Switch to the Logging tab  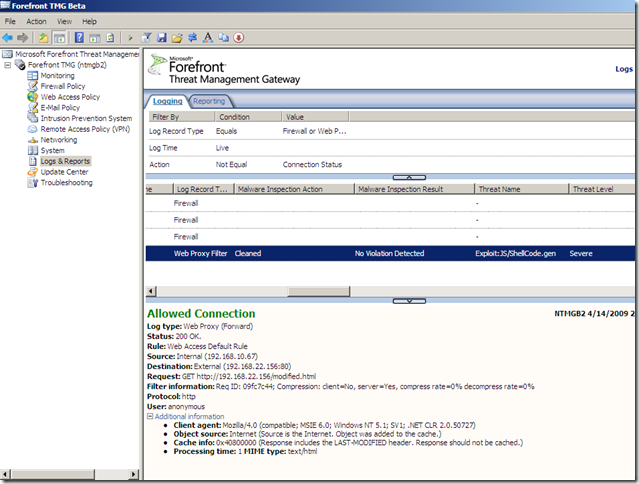pos(167,101)
